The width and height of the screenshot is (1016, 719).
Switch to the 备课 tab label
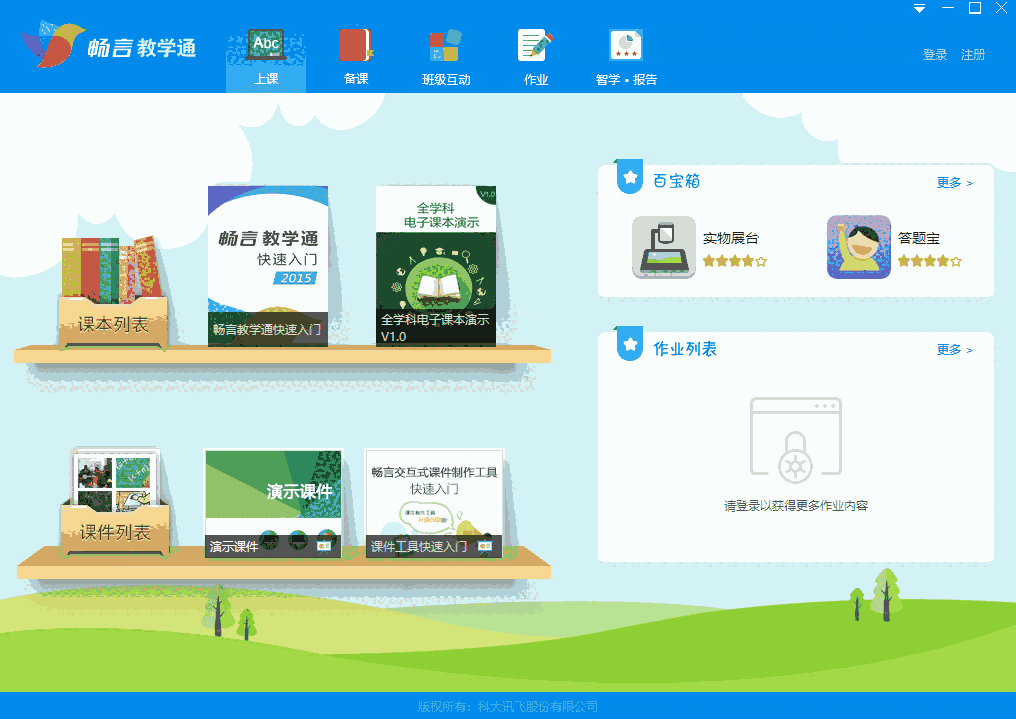[x=356, y=79]
